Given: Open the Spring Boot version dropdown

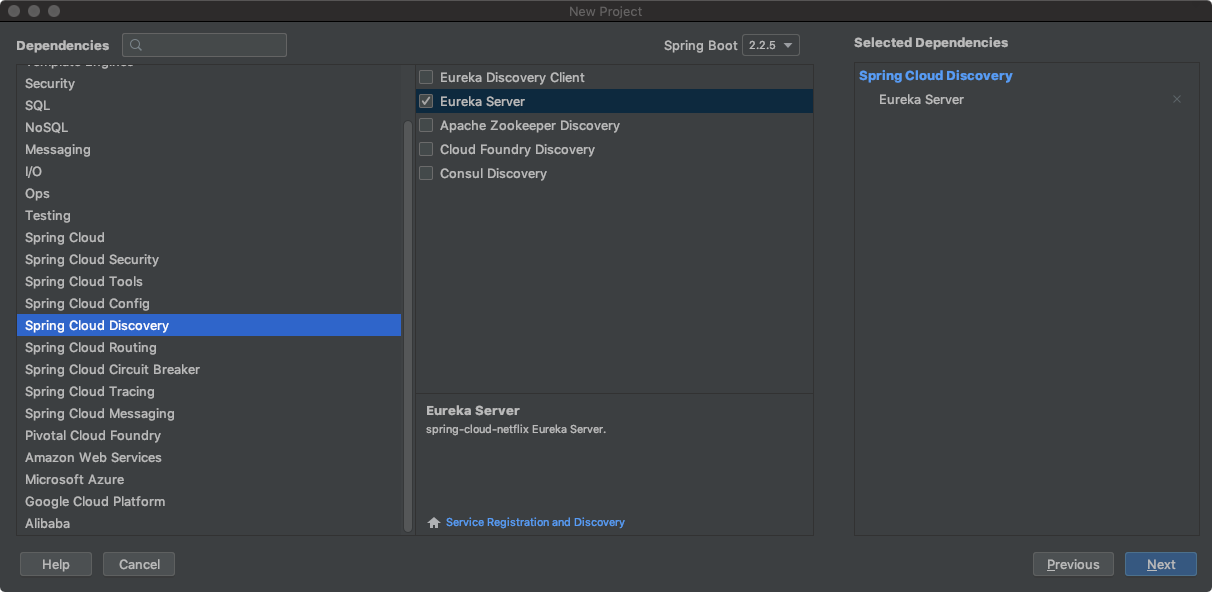Looking at the screenshot, I should pos(771,45).
